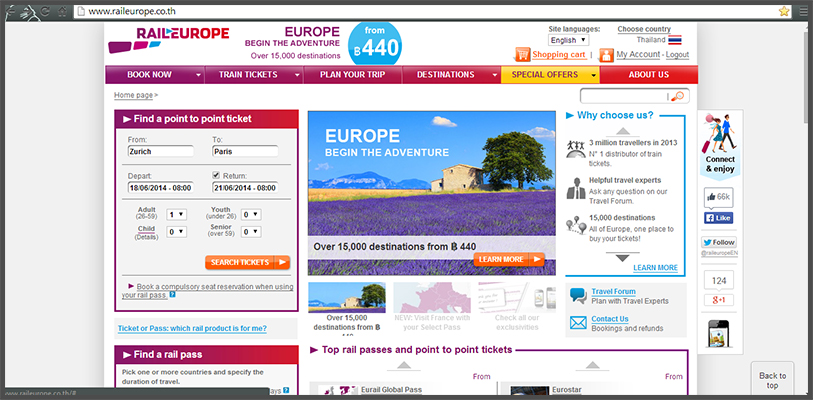The height and width of the screenshot is (400, 813).
Task: Show previous Why choose us item
Action: pos(623,131)
